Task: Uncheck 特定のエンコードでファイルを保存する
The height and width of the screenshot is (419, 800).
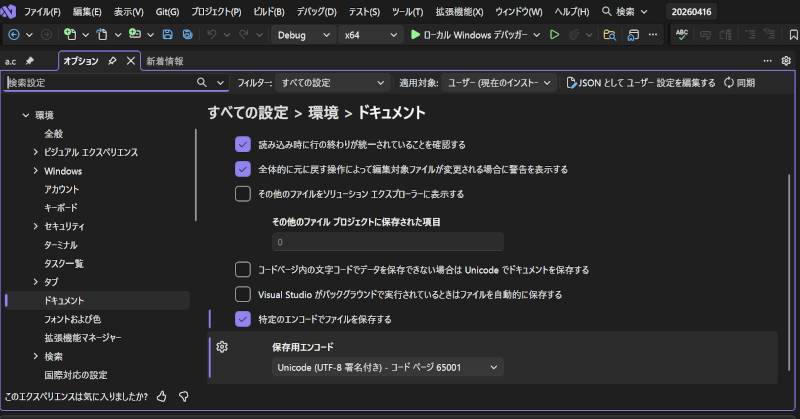Action: [243, 319]
